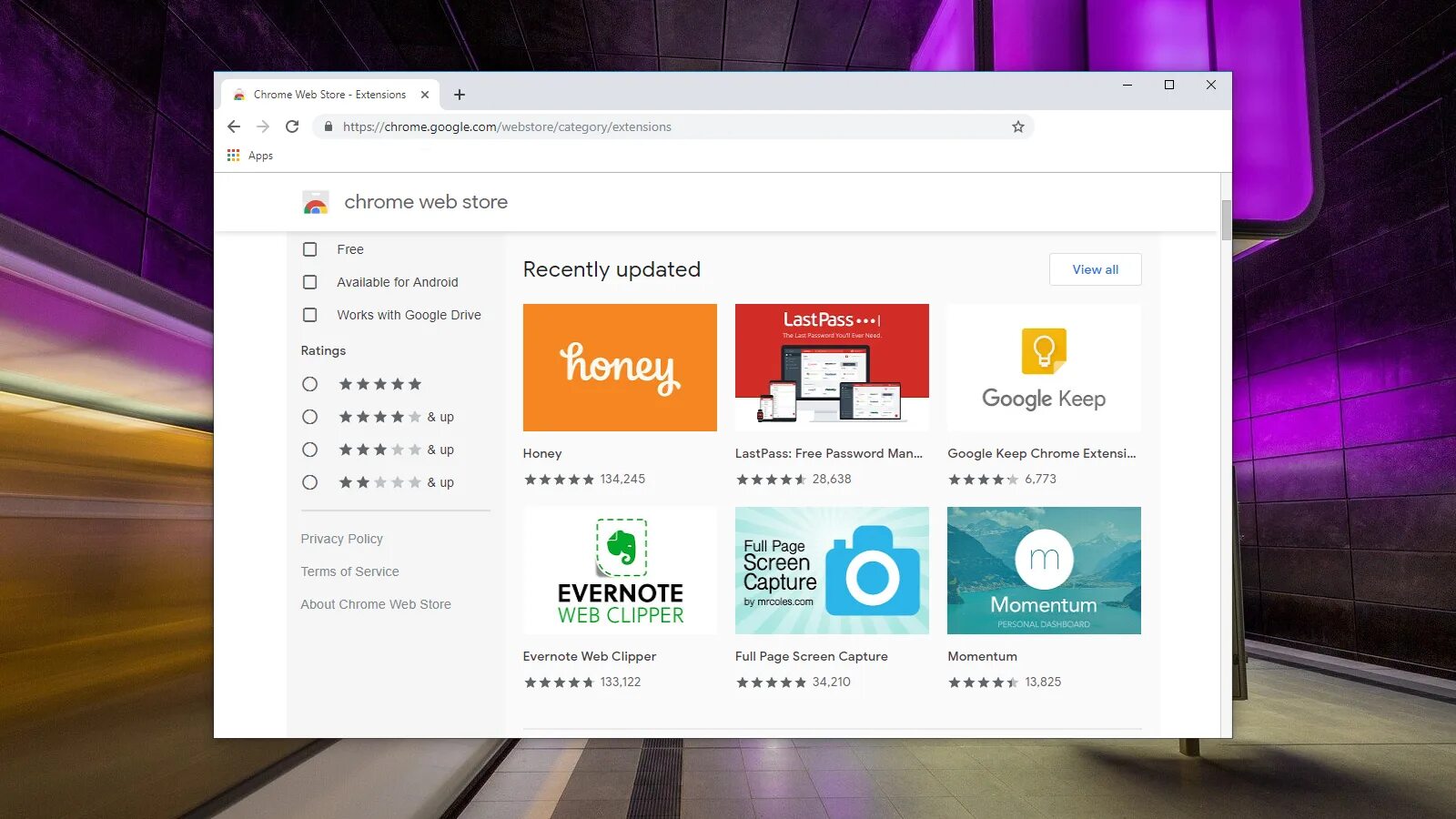Bookmark this page with the star icon

1018,126
